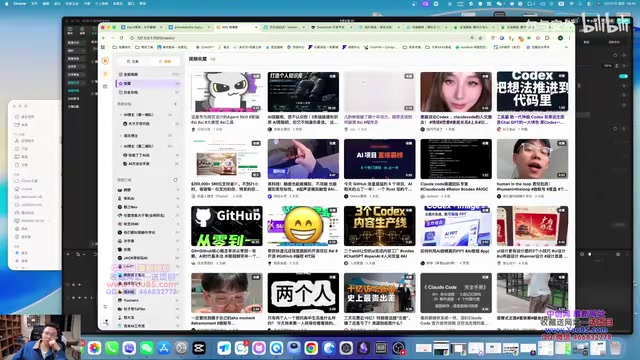This screenshot has width=640, height=360.
Task: Open the Chrome profile avatar in the toolbar
Action: click(560, 38)
